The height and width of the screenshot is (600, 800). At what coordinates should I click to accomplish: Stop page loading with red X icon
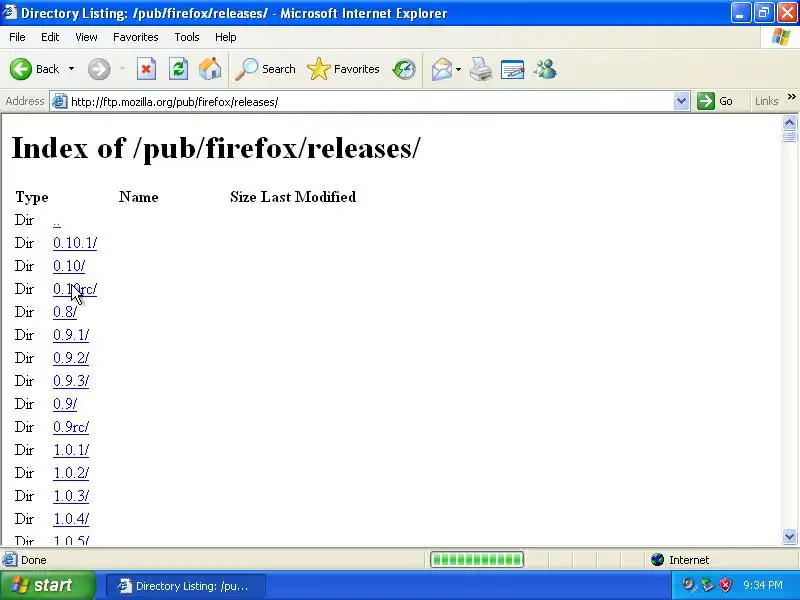click(x=146, y=69)
